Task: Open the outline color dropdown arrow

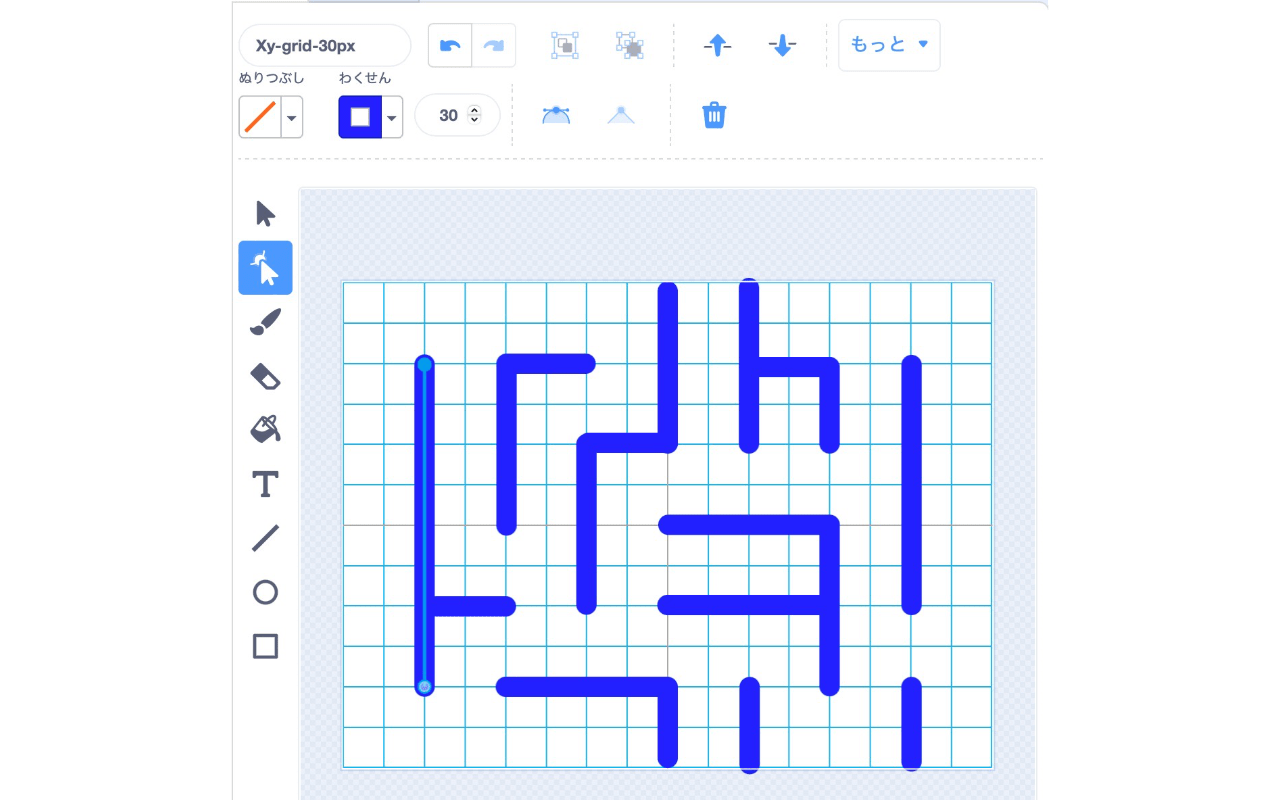Action: 392,117
